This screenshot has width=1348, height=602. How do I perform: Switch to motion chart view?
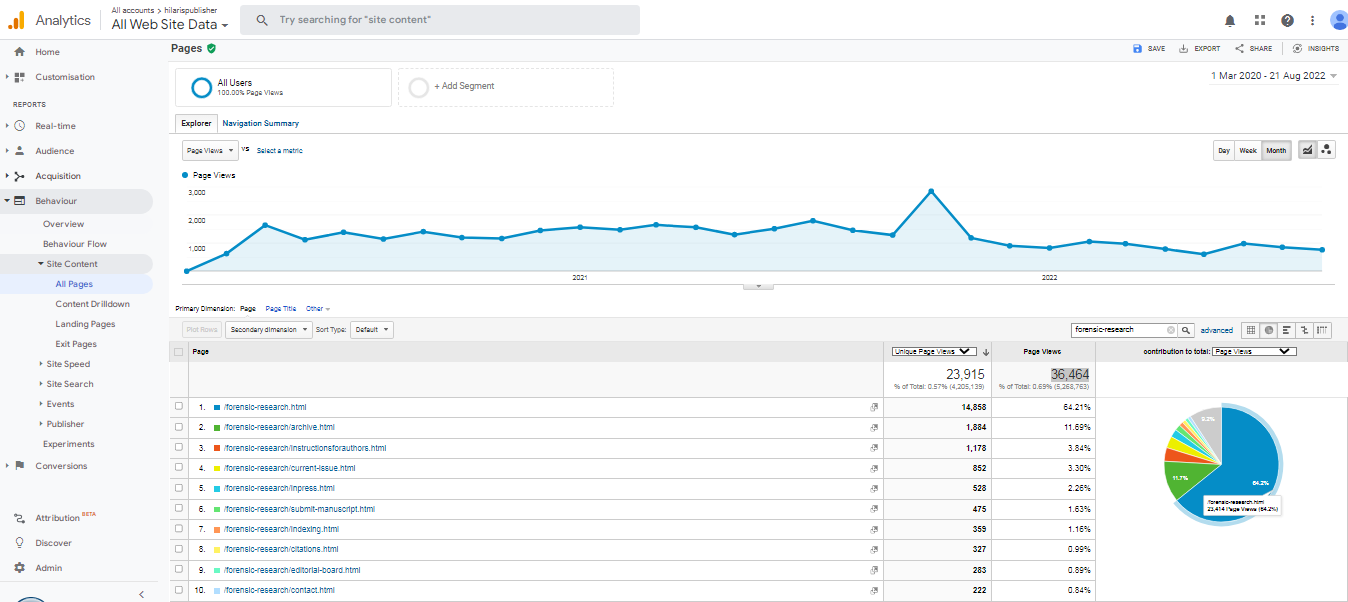click(x=1326, y=150)
